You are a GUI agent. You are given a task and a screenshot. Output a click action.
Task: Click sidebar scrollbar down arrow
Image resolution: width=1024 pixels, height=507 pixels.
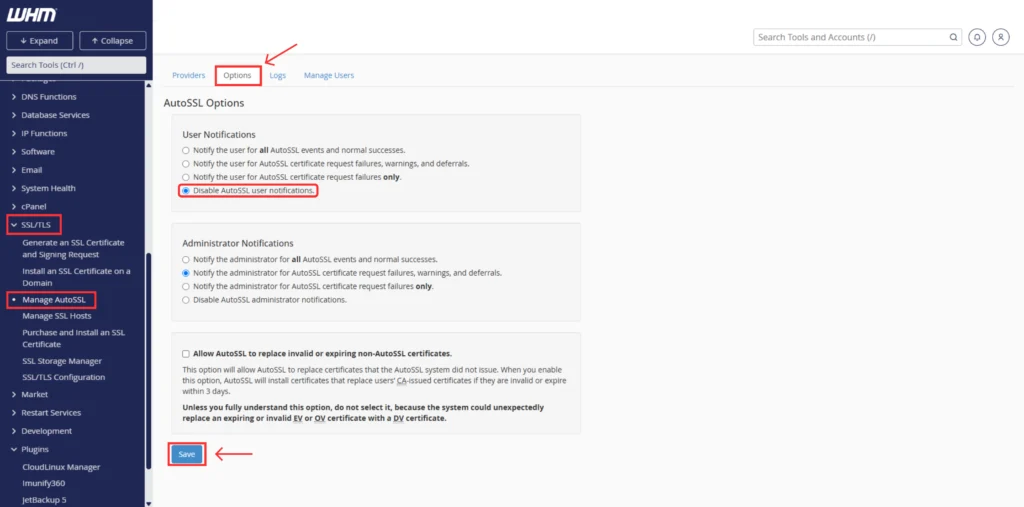[148, 503]
